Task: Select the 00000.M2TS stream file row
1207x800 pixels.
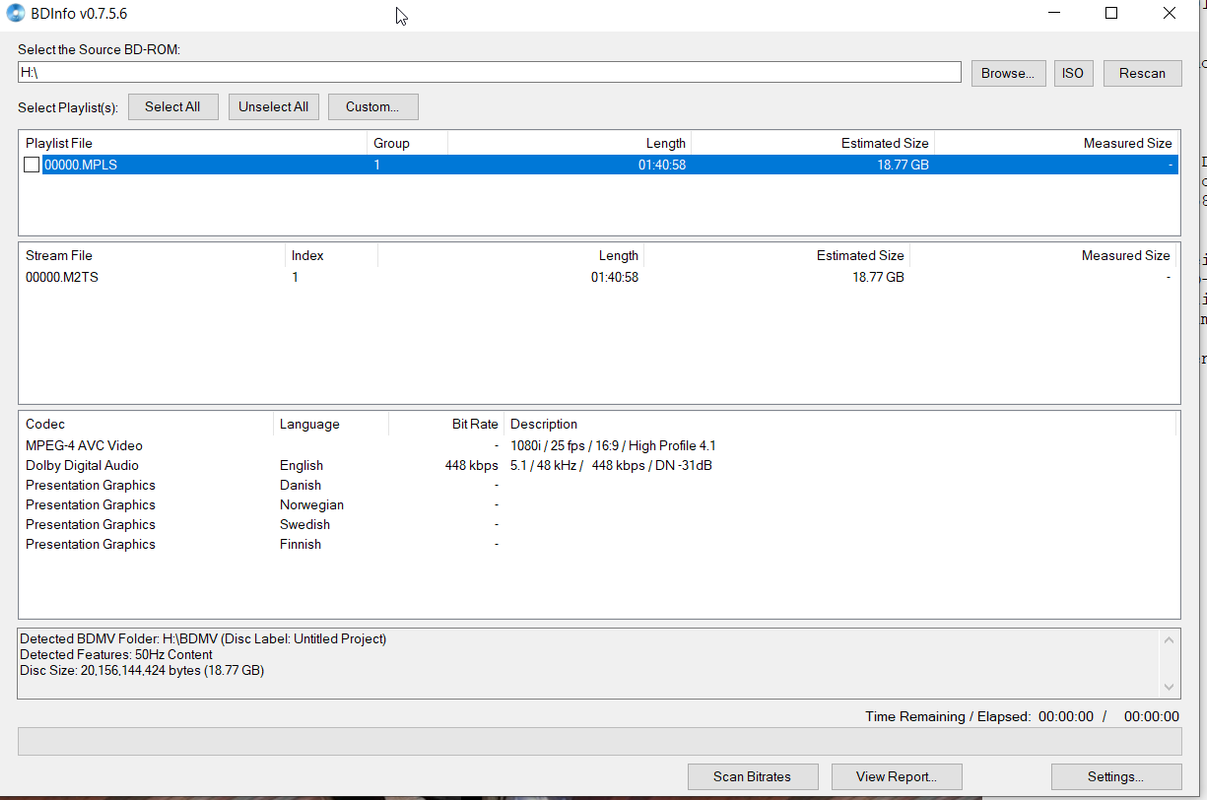Action: click(598, 277)
